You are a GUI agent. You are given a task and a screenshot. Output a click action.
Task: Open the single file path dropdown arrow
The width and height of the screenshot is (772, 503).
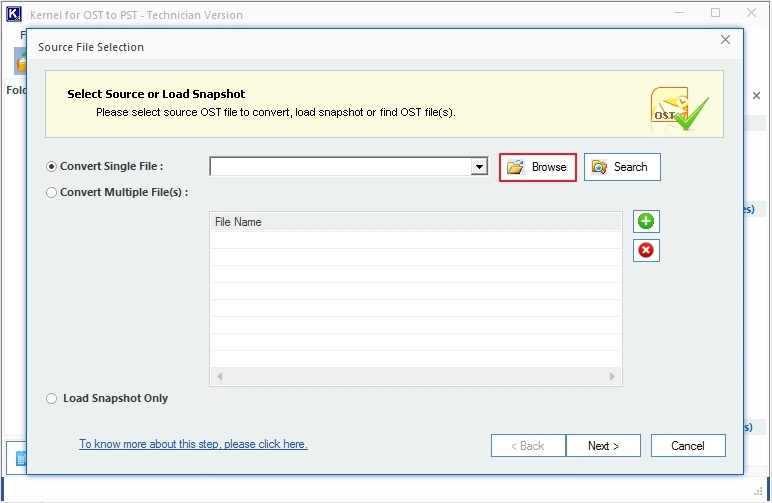[x=479, y=166]
